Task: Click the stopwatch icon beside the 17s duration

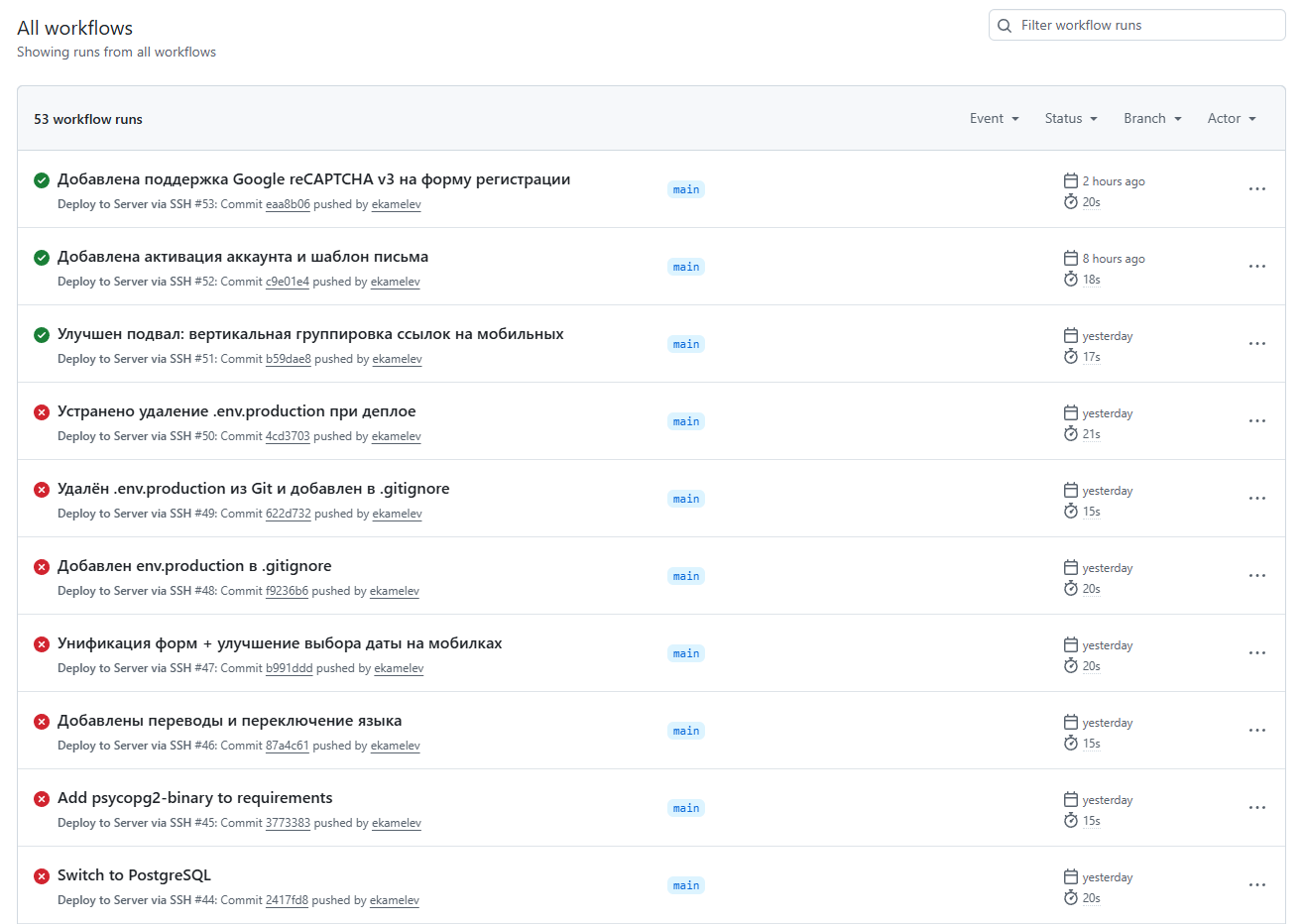Action: click(1071, 357)
